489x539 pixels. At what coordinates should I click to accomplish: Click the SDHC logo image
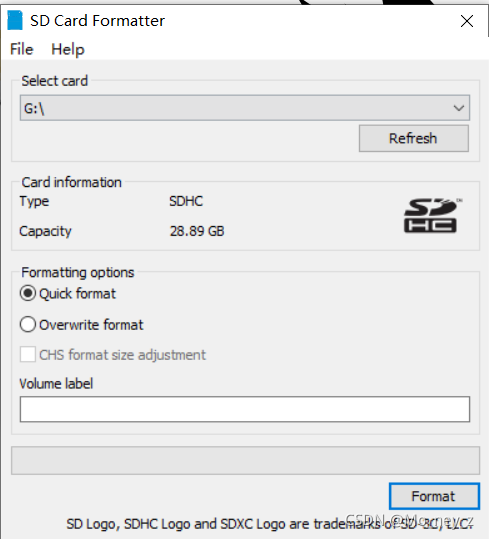432,216
